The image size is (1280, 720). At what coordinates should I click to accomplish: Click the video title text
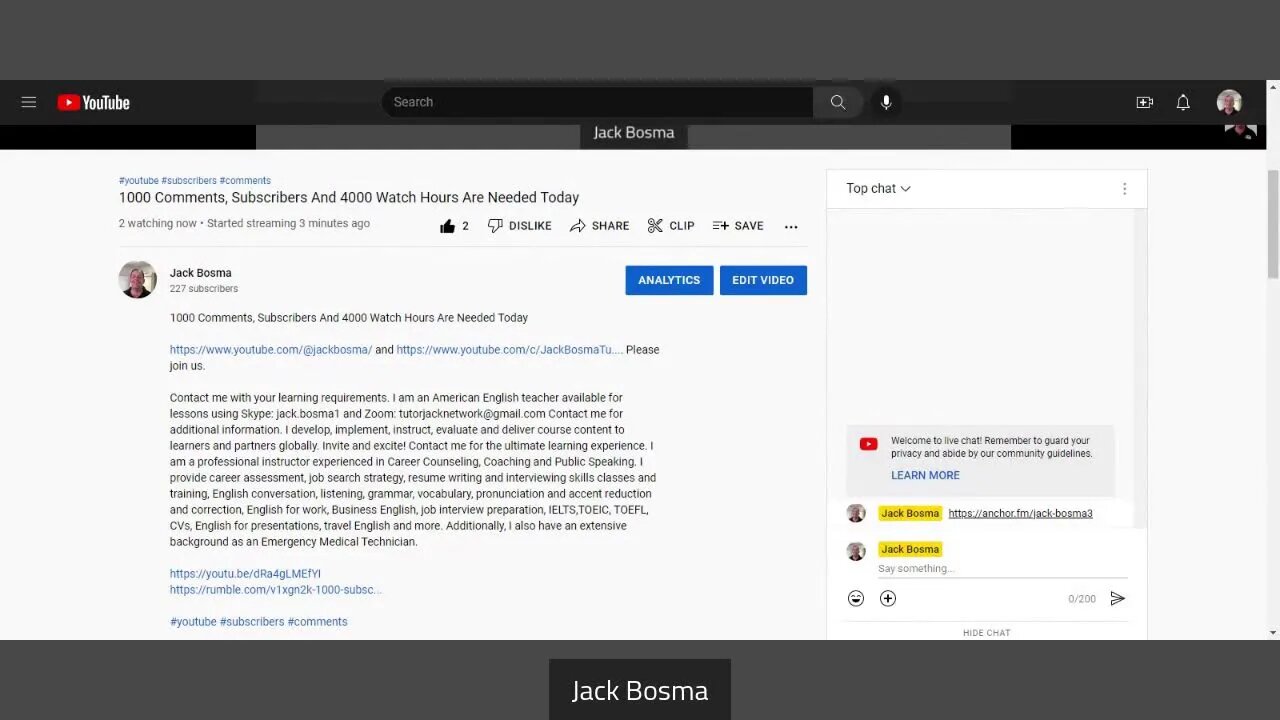(349, 198)
